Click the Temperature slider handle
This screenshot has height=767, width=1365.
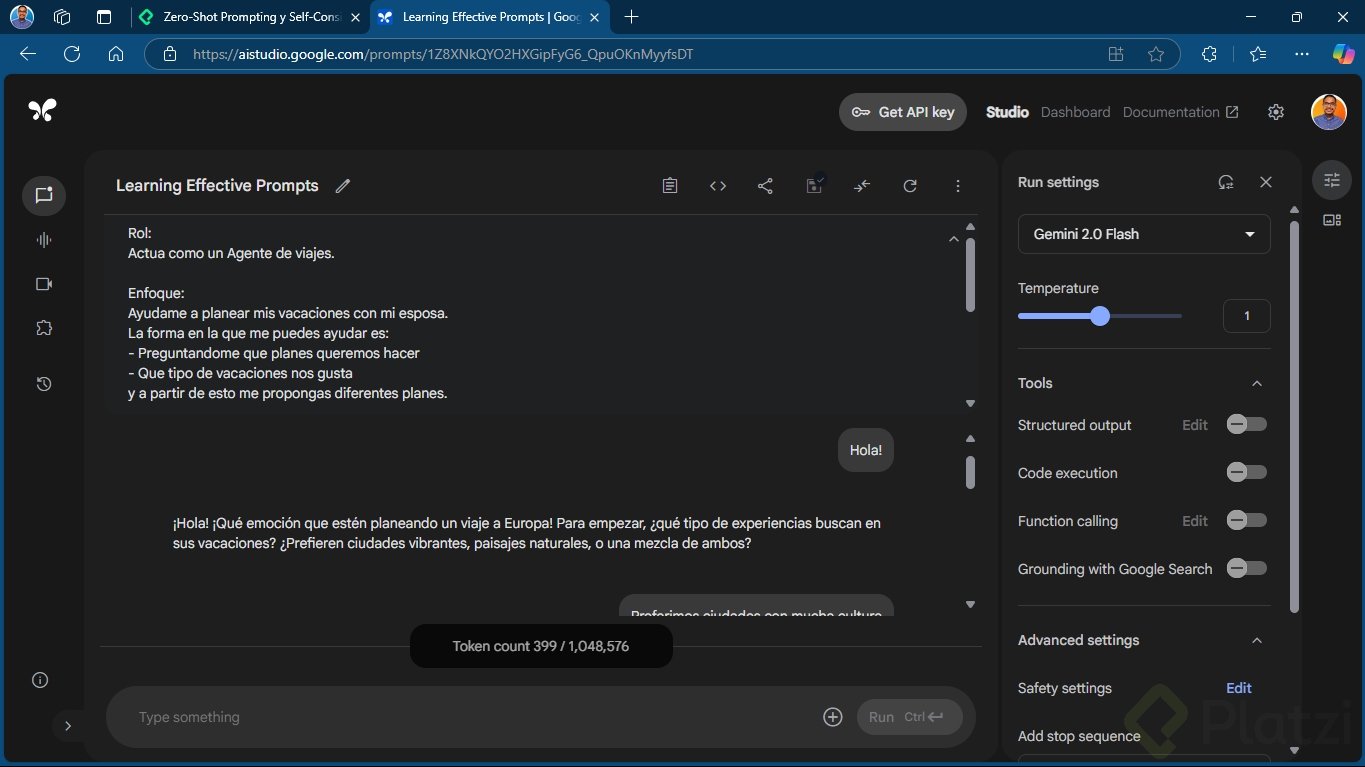(1100, 316)
